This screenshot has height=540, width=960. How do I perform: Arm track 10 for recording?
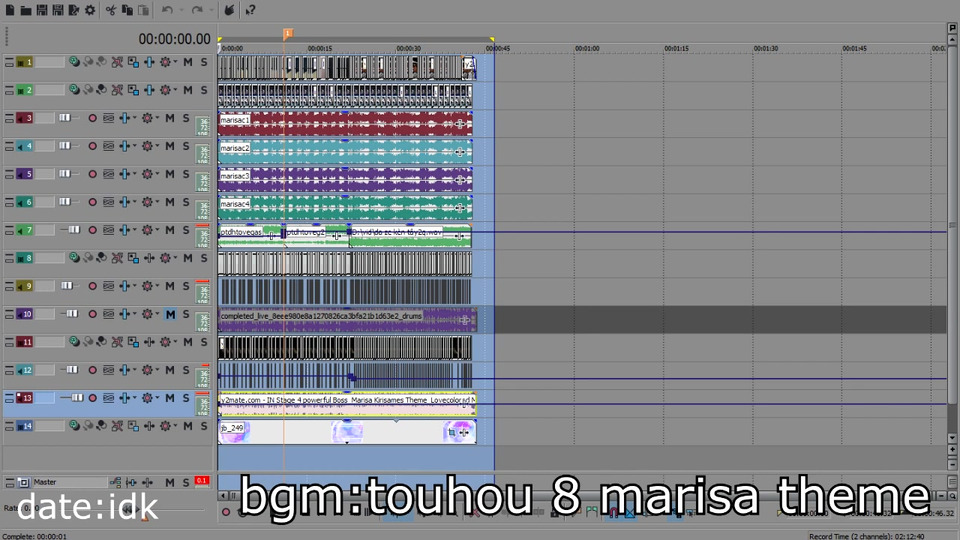[92, 314]
